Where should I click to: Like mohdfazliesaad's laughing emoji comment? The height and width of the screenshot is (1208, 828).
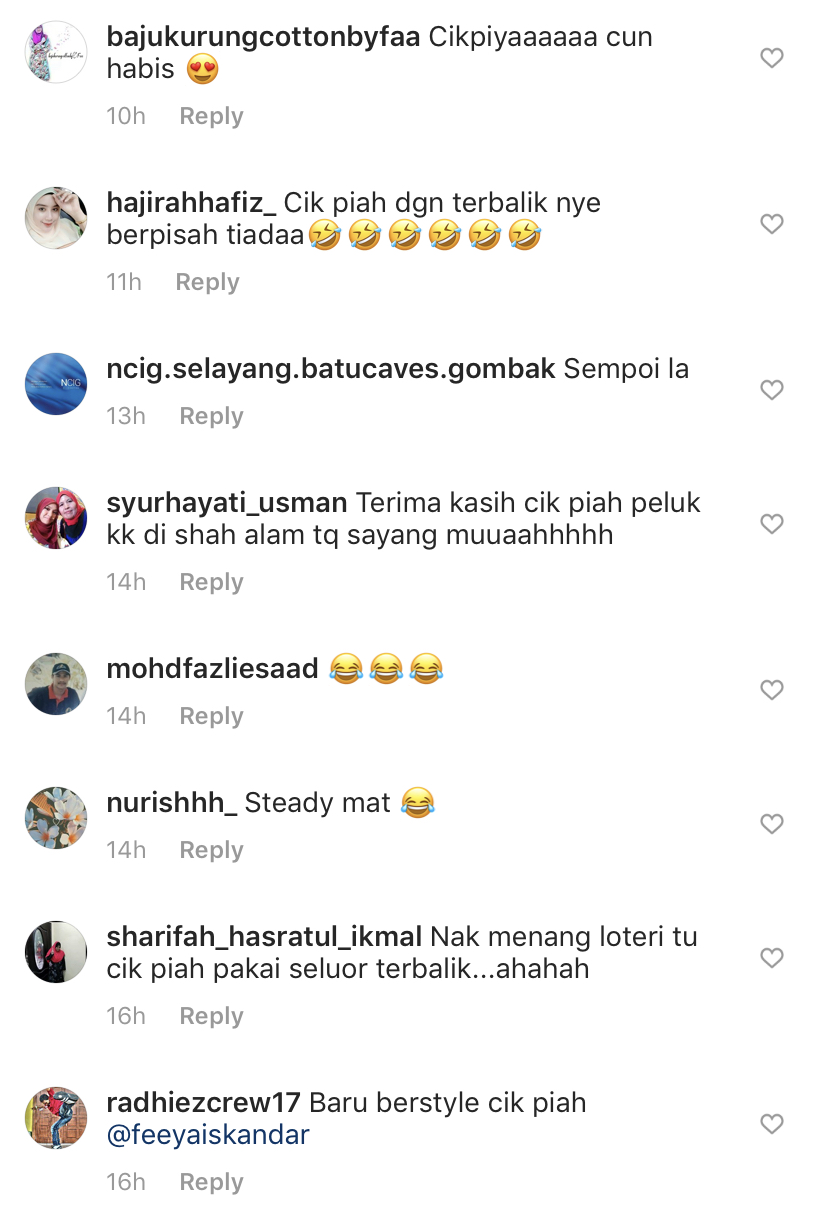coord(771,690)
